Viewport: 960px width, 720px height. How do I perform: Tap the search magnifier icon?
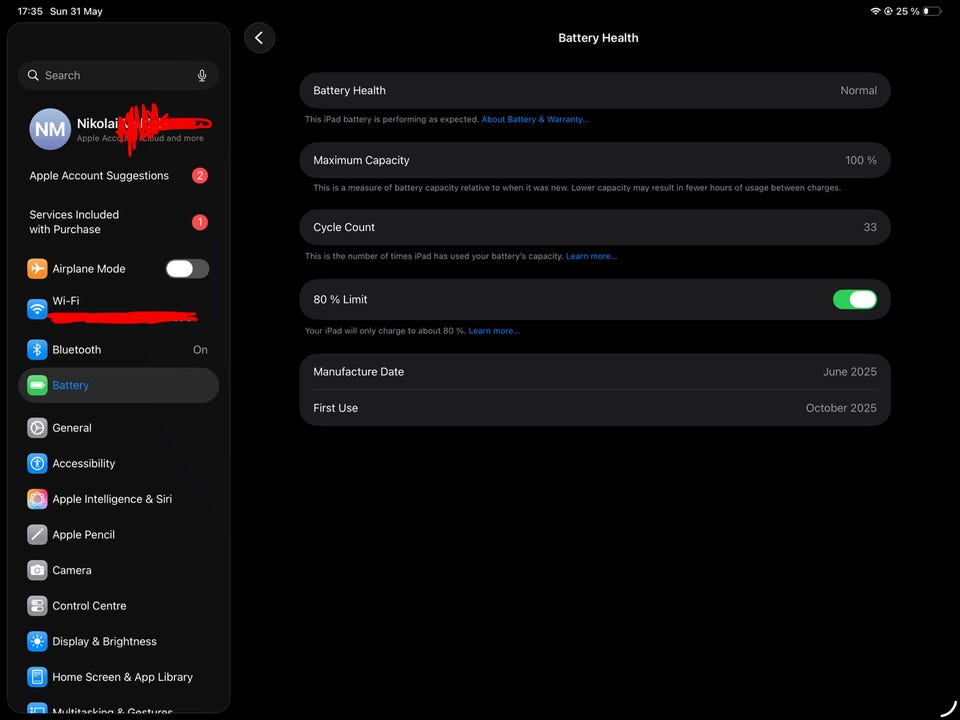coord(33,75)
